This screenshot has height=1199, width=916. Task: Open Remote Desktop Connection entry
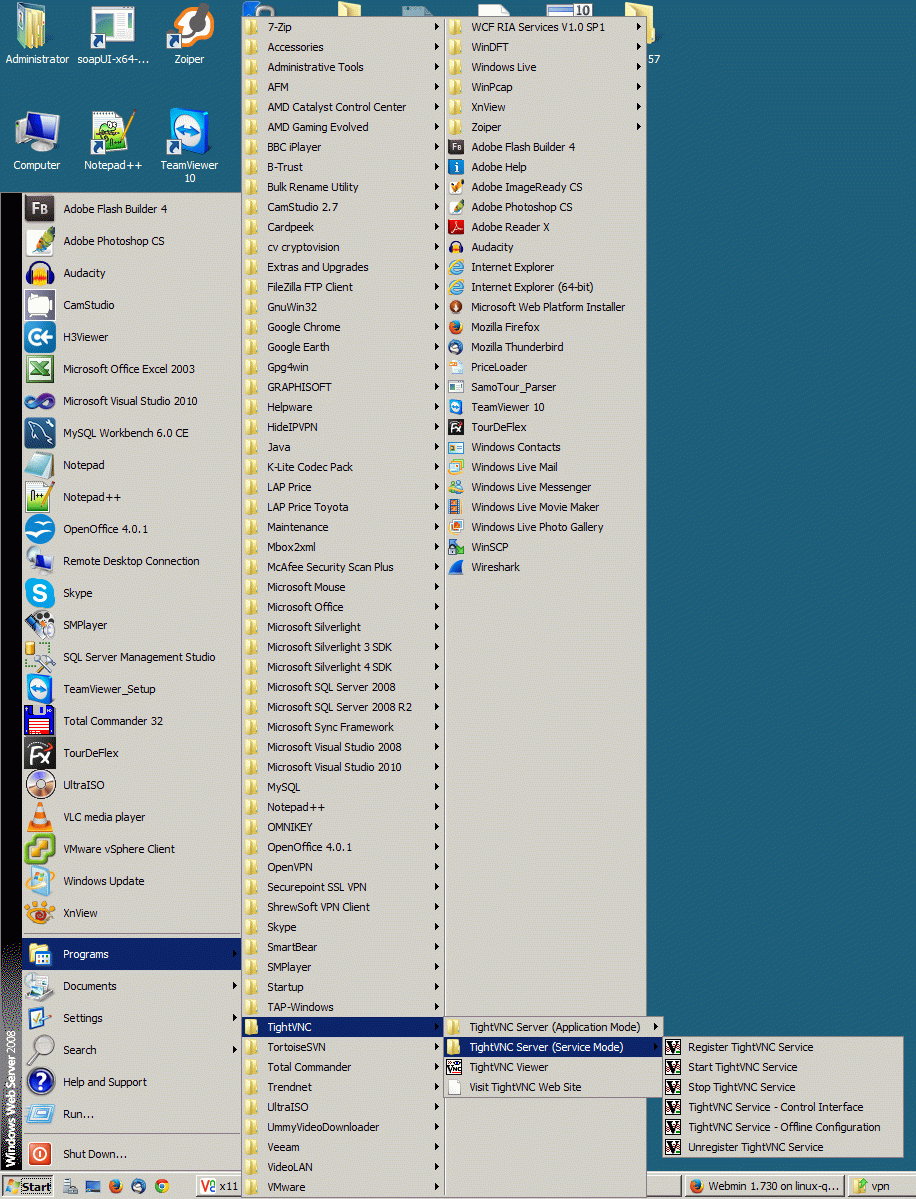coord(132,561)
